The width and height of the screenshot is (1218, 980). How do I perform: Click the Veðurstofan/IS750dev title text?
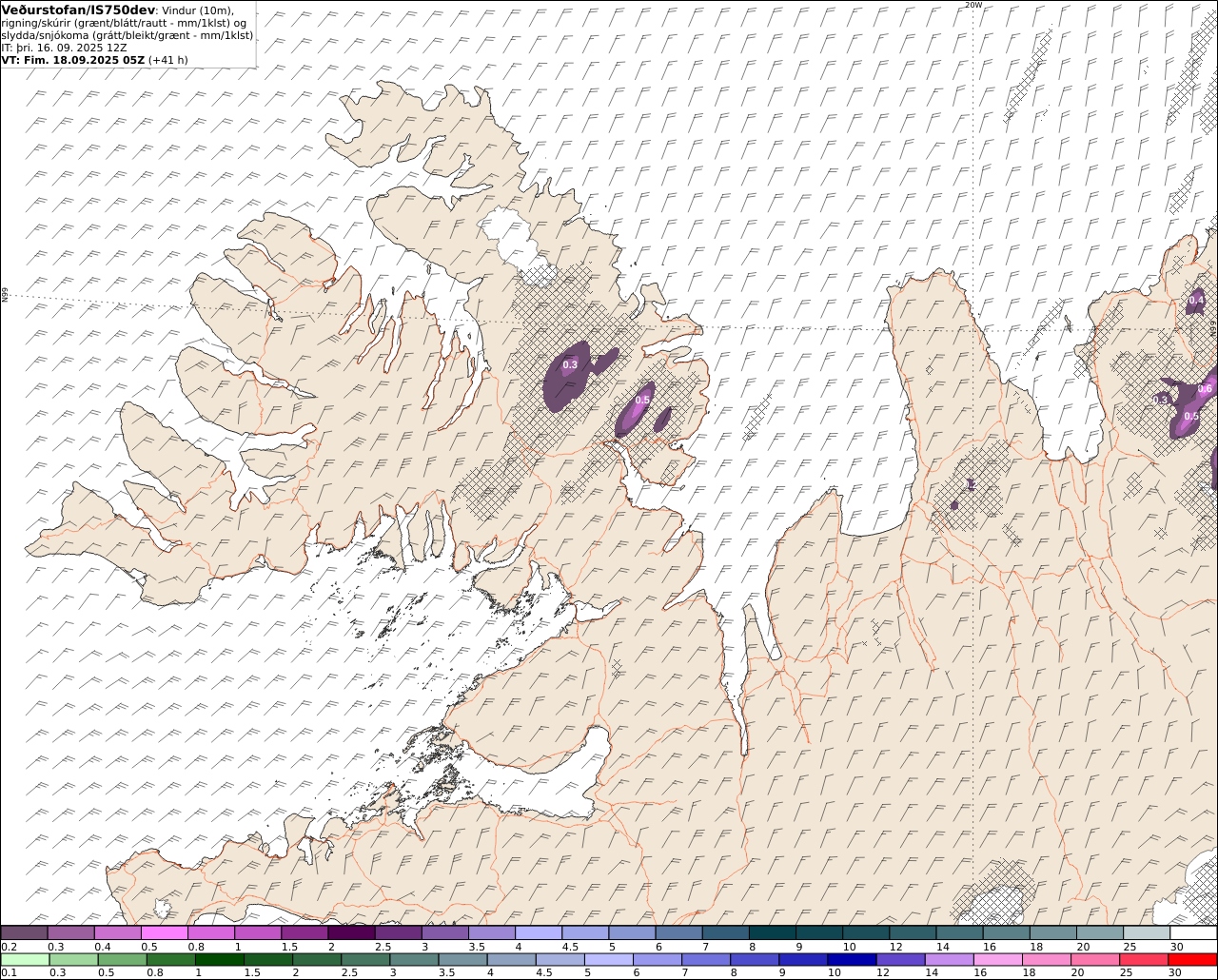point(78,10)
